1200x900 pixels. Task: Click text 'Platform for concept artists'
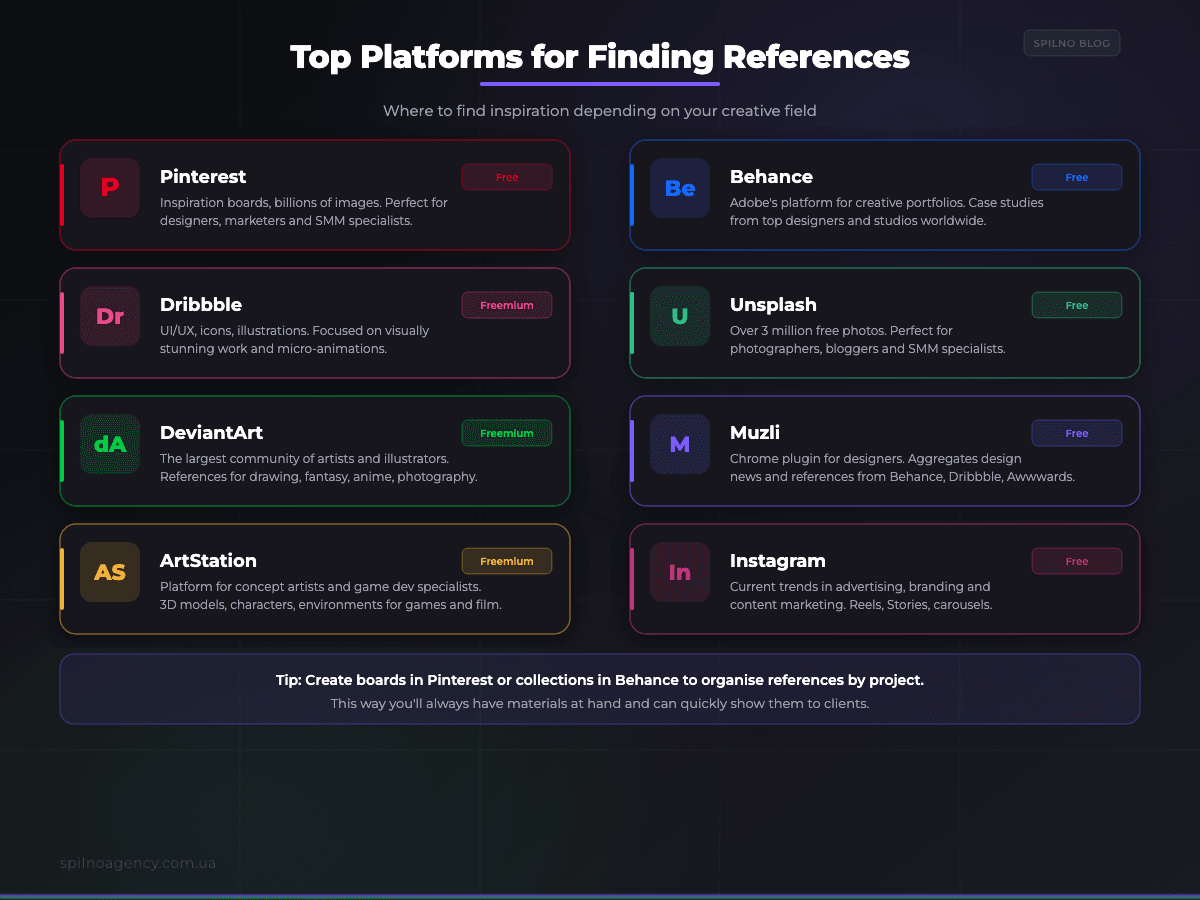(244, 587)
